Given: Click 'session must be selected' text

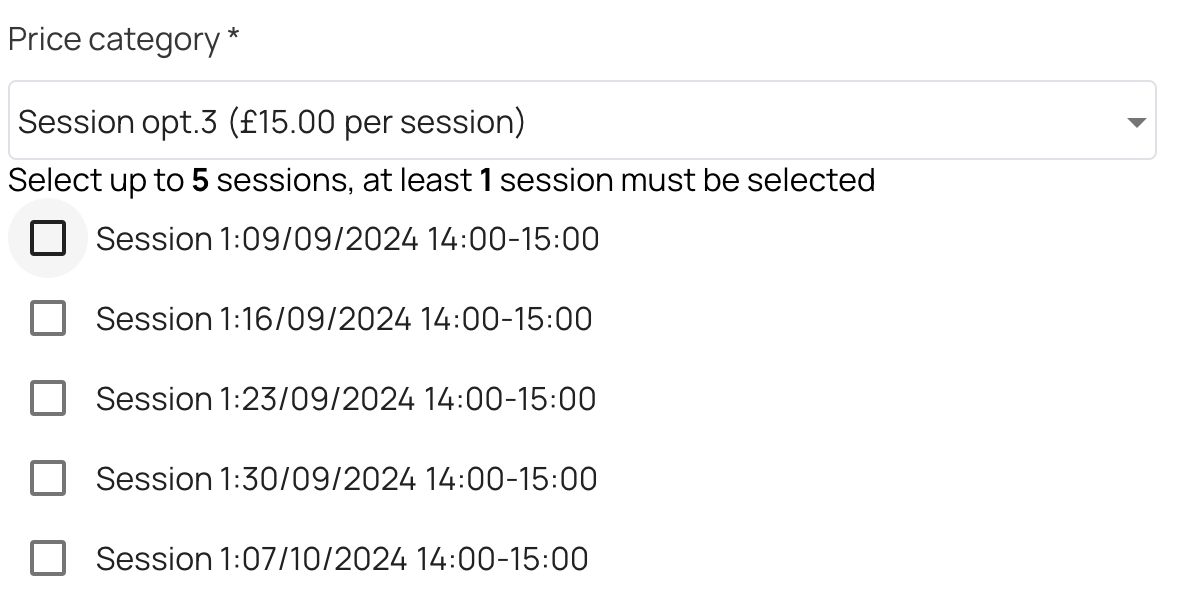Looking at the screenshot, I should 687,181.
